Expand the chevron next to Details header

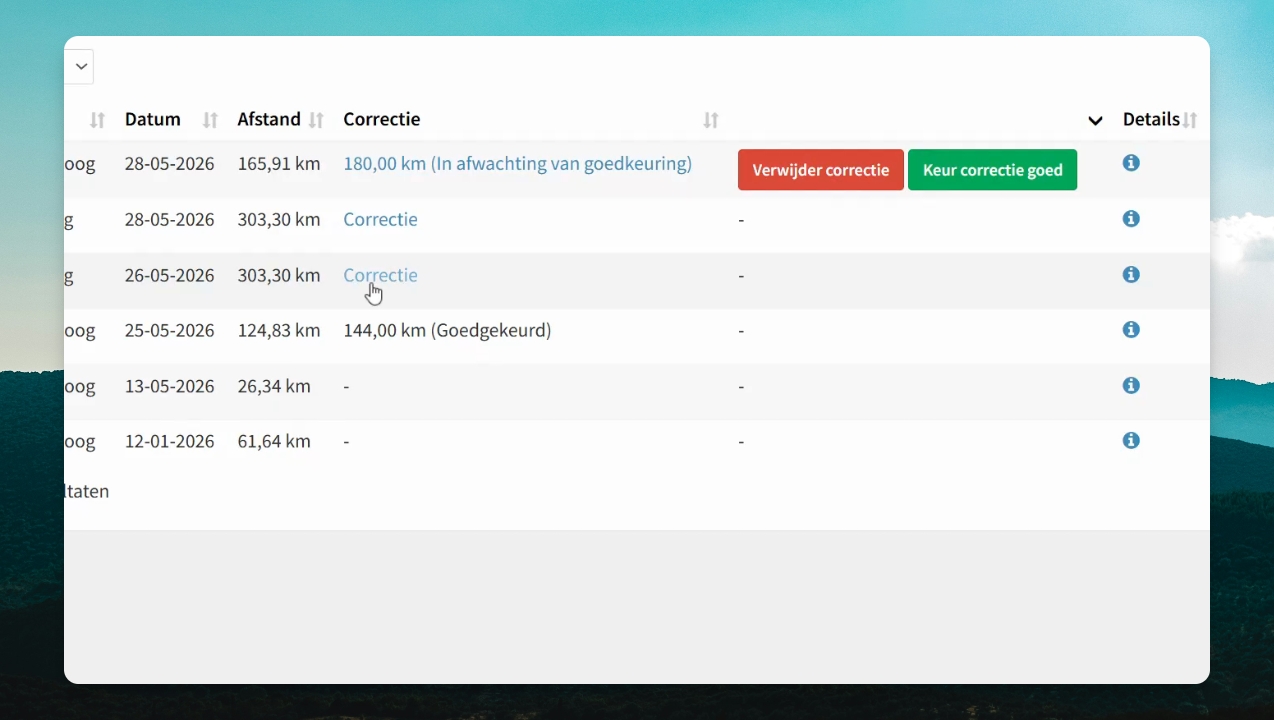1095,120
